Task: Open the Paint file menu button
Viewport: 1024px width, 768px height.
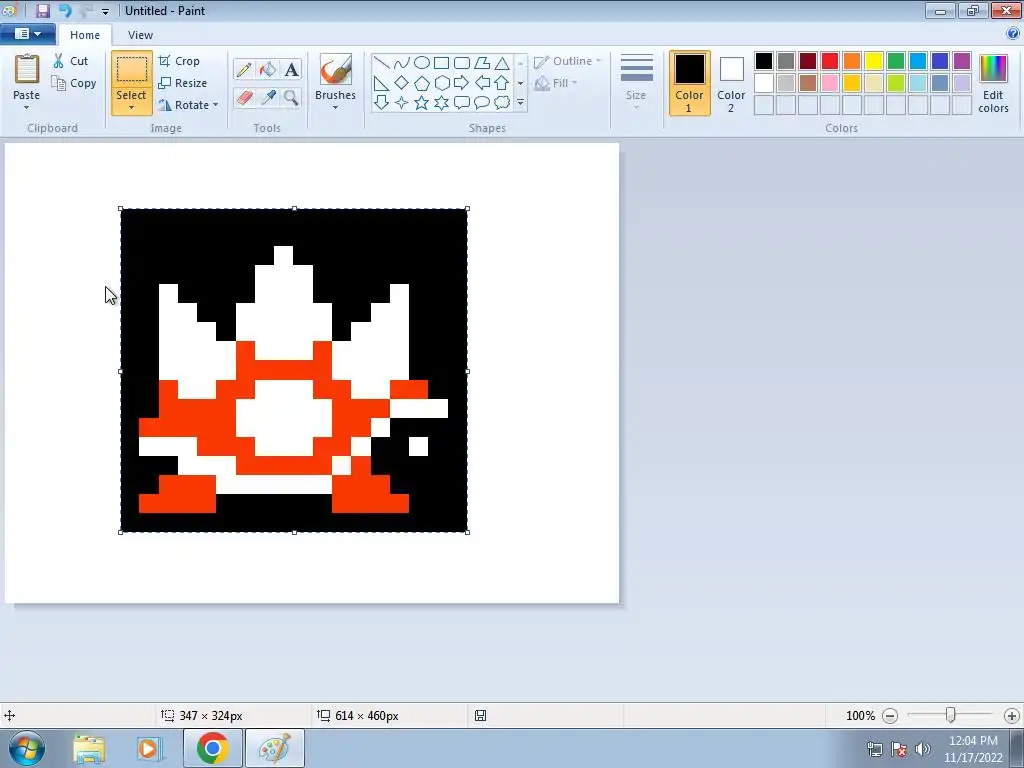Action: (27, 34)
